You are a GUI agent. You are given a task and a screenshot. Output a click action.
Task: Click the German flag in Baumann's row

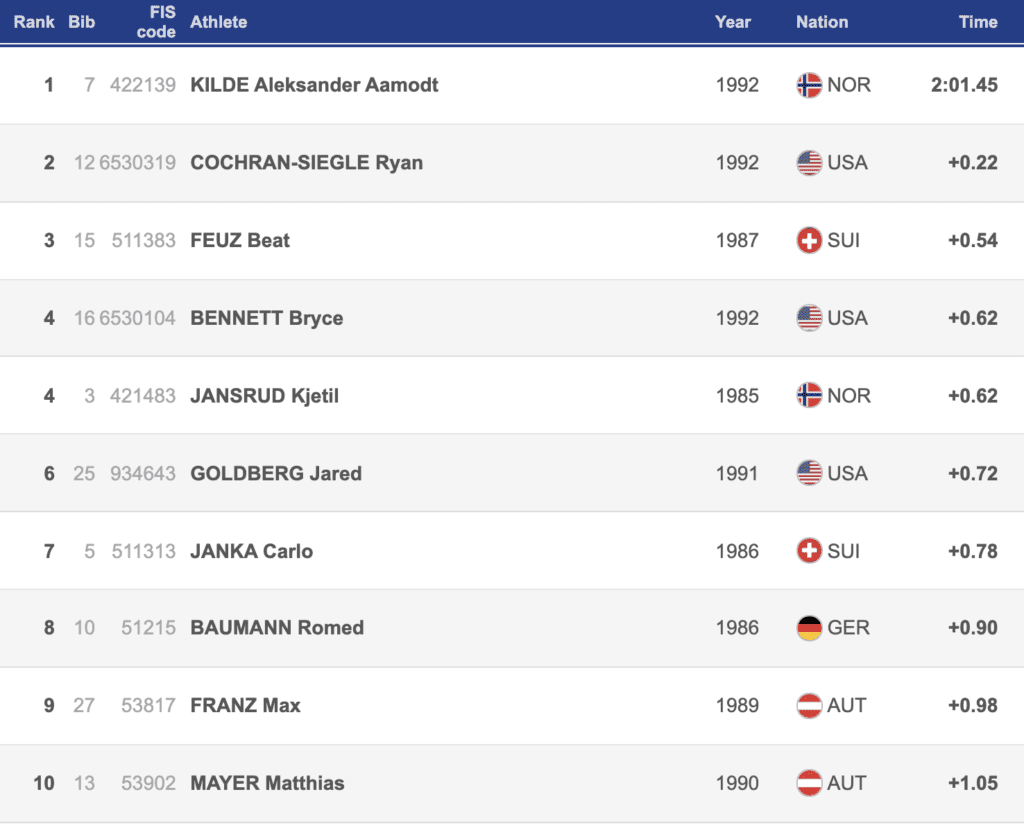point(809,628)
